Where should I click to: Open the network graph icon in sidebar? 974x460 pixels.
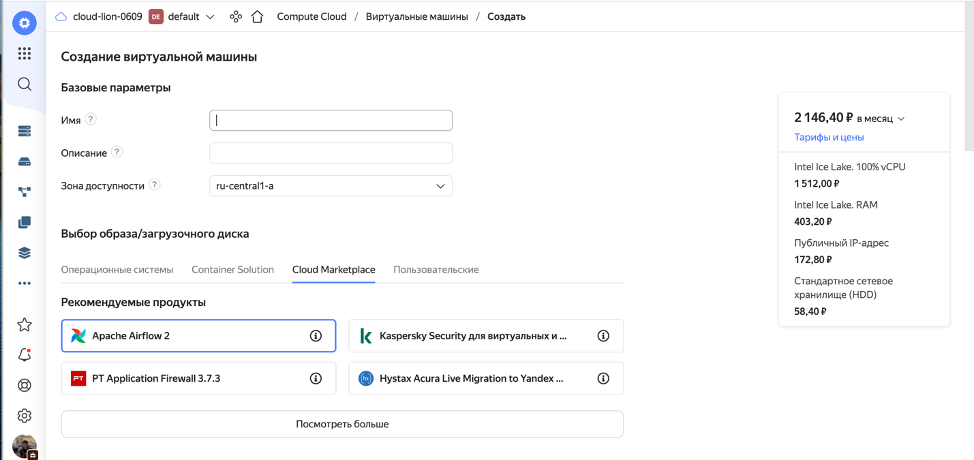click(24, 192)
